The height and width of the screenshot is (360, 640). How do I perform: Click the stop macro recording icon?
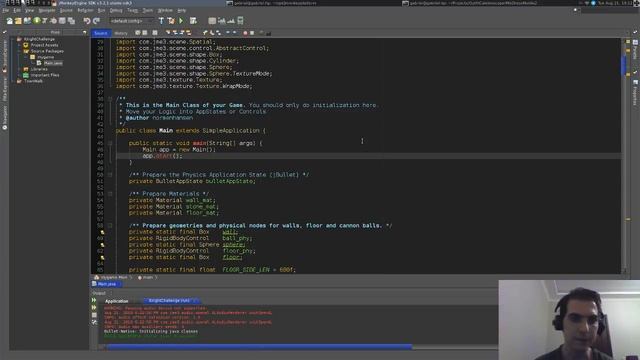(x=252, y=33)
